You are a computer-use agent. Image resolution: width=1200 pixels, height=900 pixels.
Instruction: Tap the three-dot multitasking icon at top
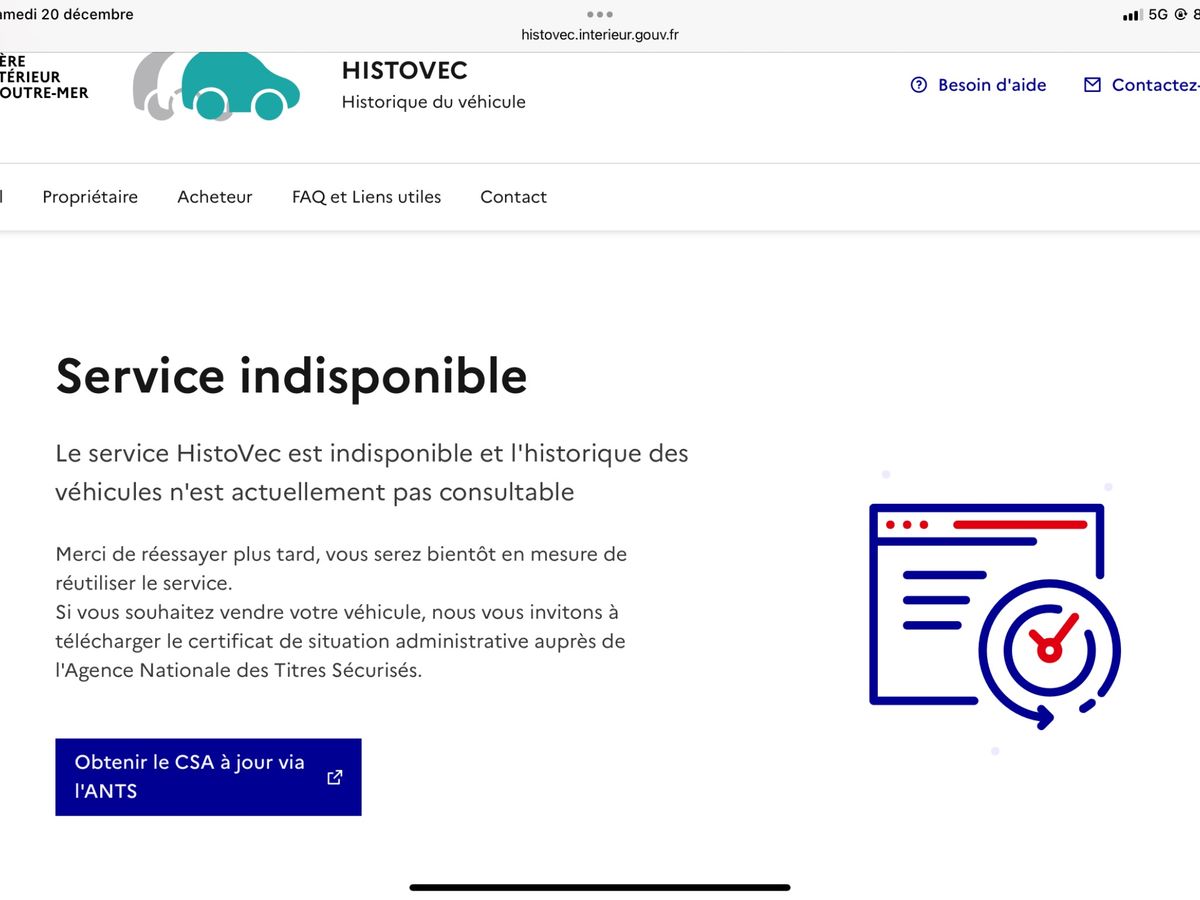(600, 14)
